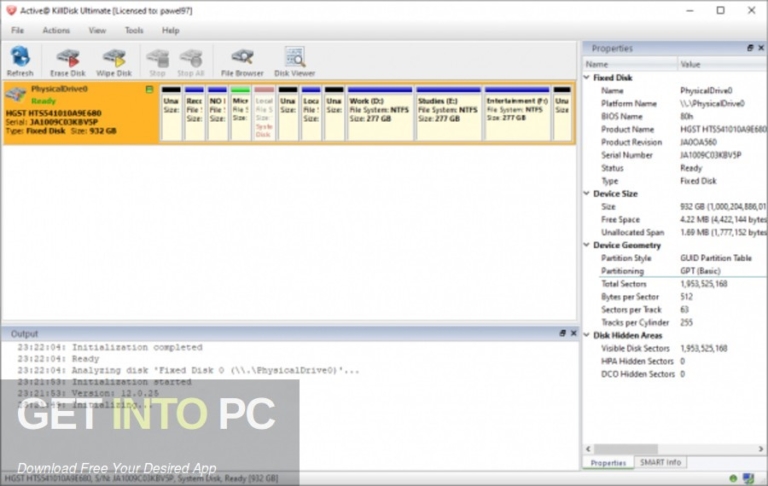Select the HPA Hidden Sectors row
This screenshot has width=768, height=486.
[675, 361]
